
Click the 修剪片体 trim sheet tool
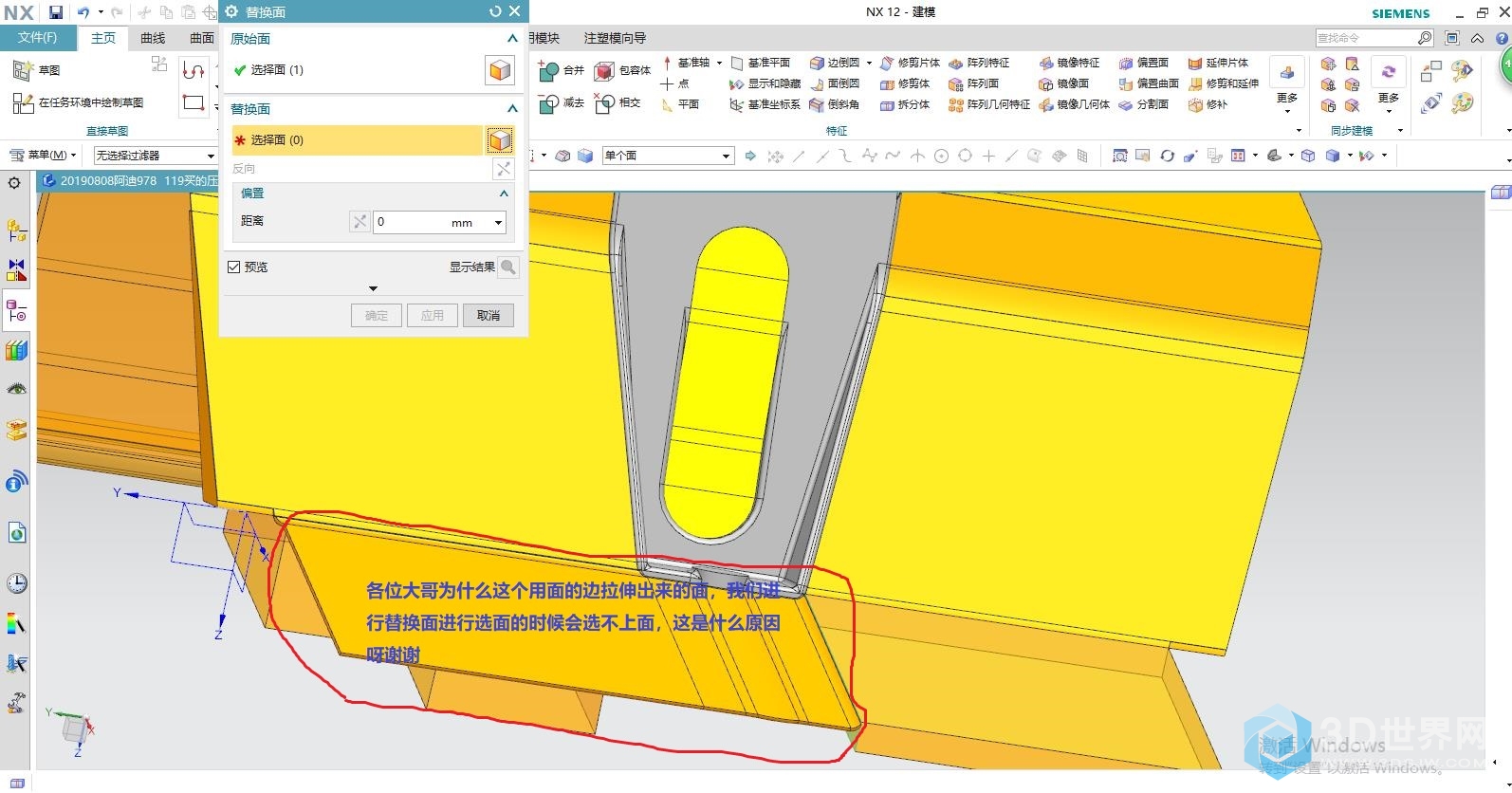coord(910,63)
